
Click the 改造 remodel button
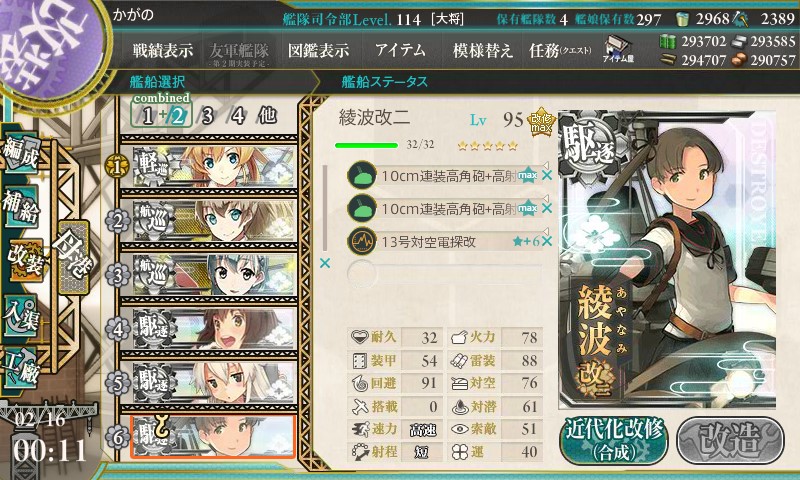pos(730,440)
